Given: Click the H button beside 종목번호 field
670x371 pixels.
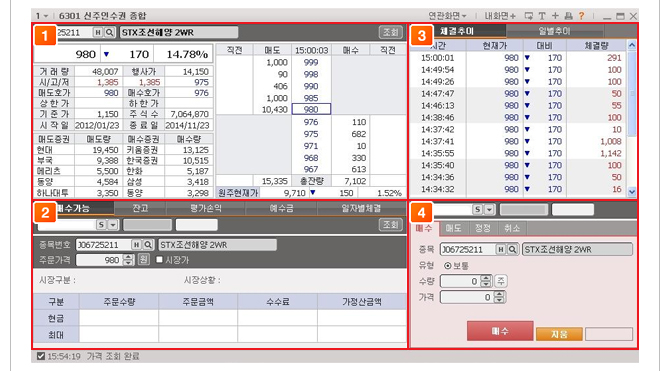Looking at the screenshot, I should [x=136, y=244].
